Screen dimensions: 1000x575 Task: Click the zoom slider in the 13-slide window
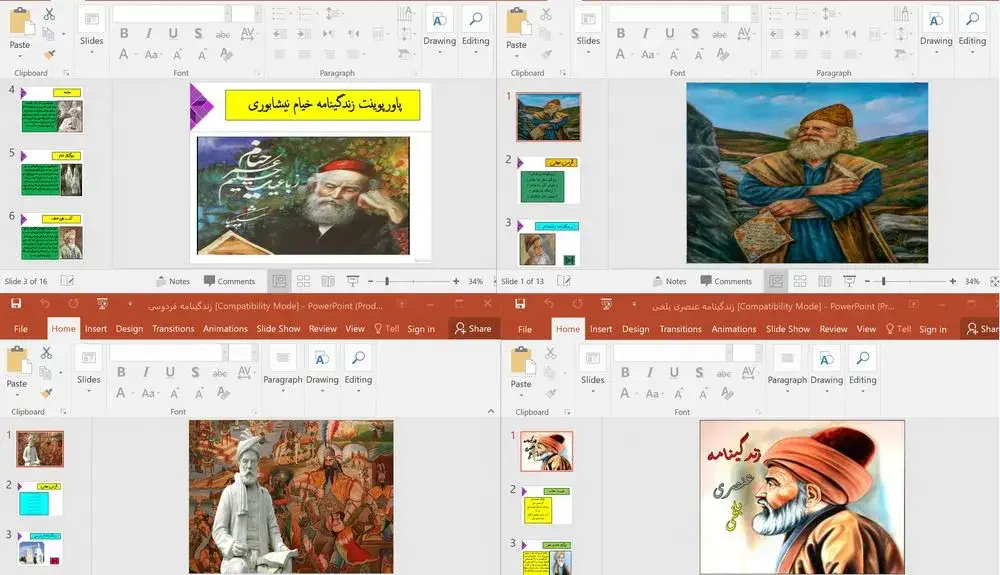point(885,281)
